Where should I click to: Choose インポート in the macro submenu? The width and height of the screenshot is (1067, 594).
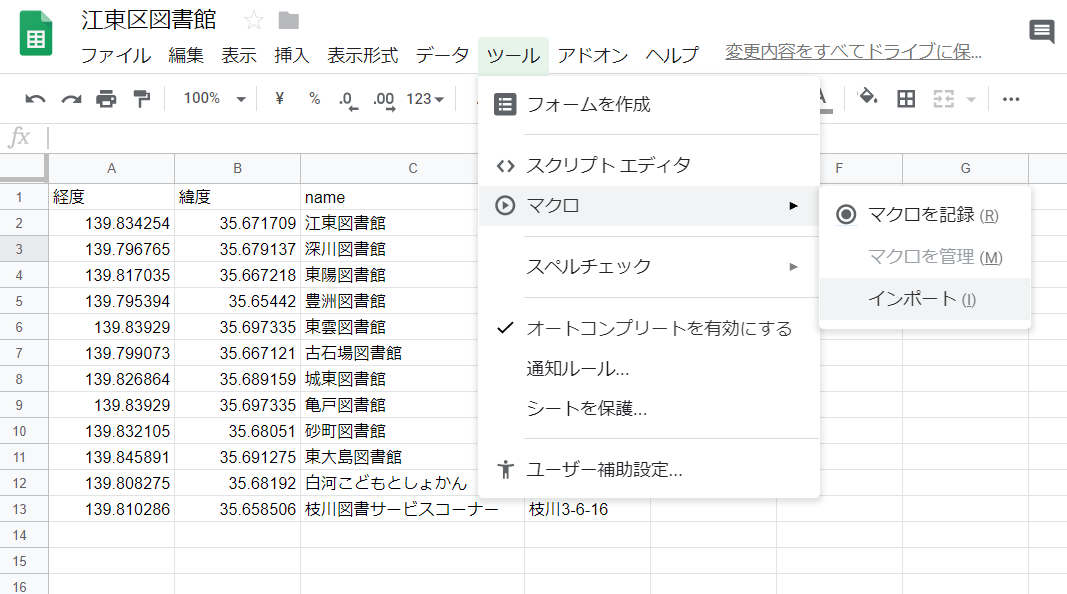(x=925, y=299)
